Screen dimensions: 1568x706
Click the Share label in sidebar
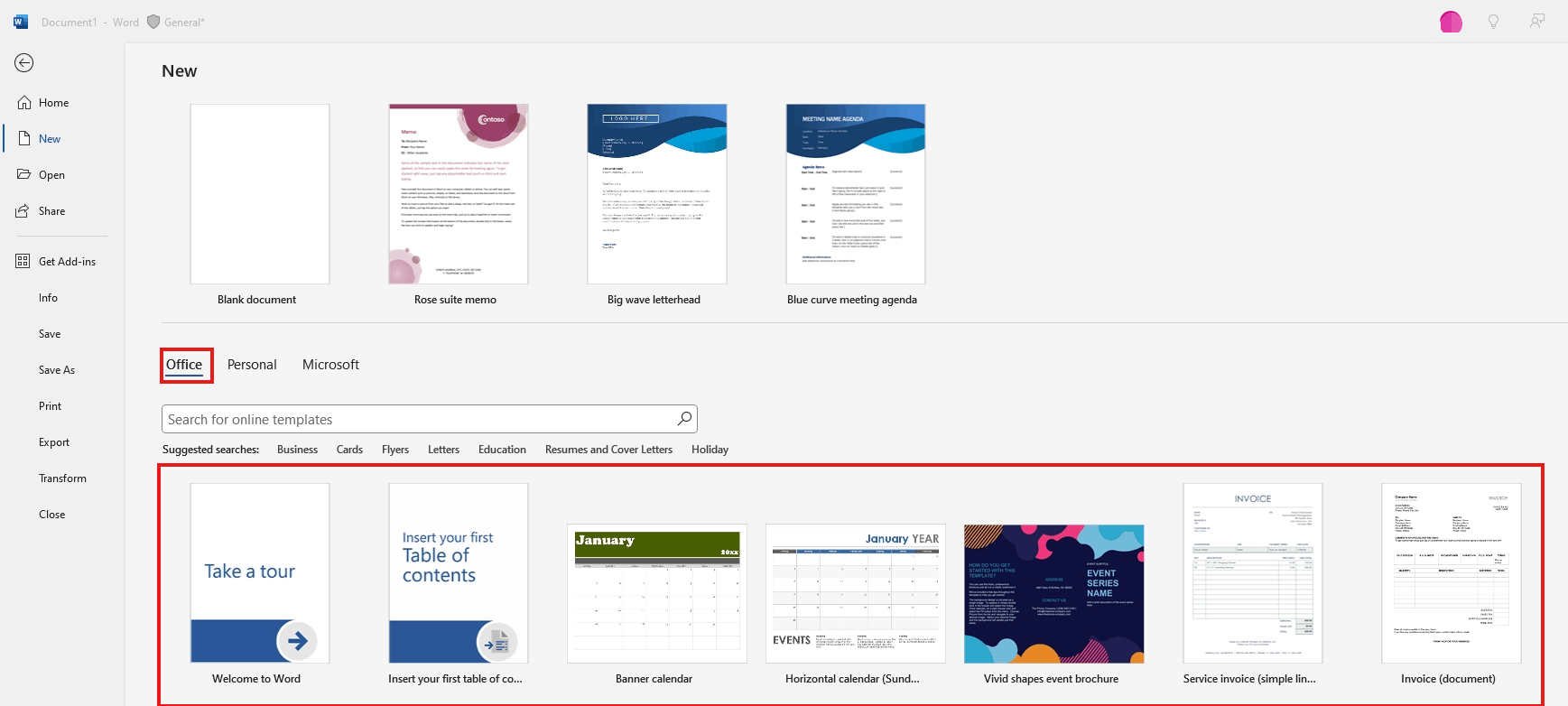(51, 211)
